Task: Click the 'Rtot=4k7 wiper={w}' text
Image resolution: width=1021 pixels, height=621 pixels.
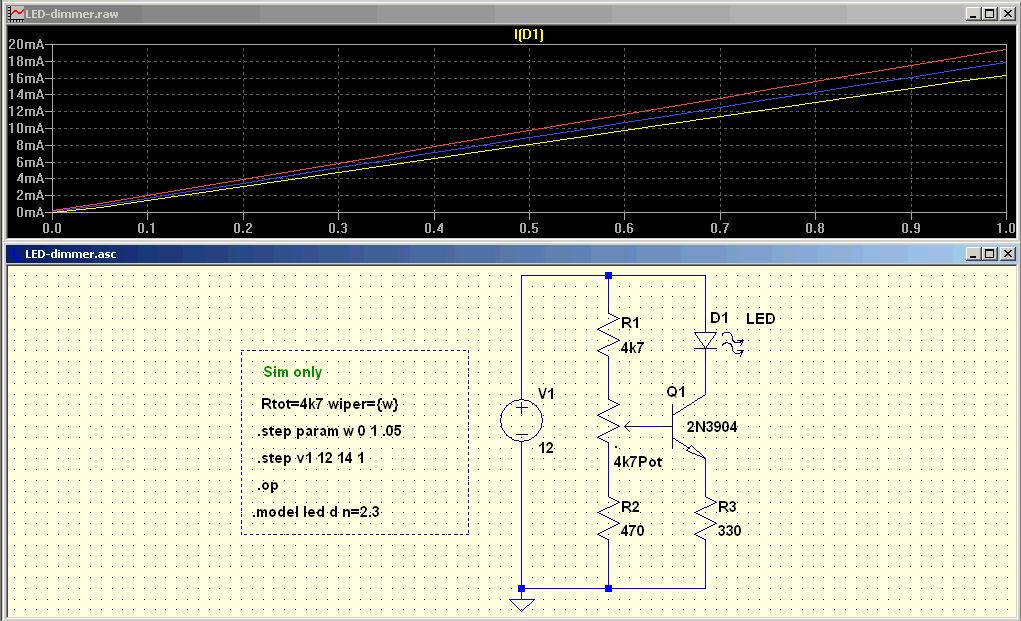Action: coord(329,404)
